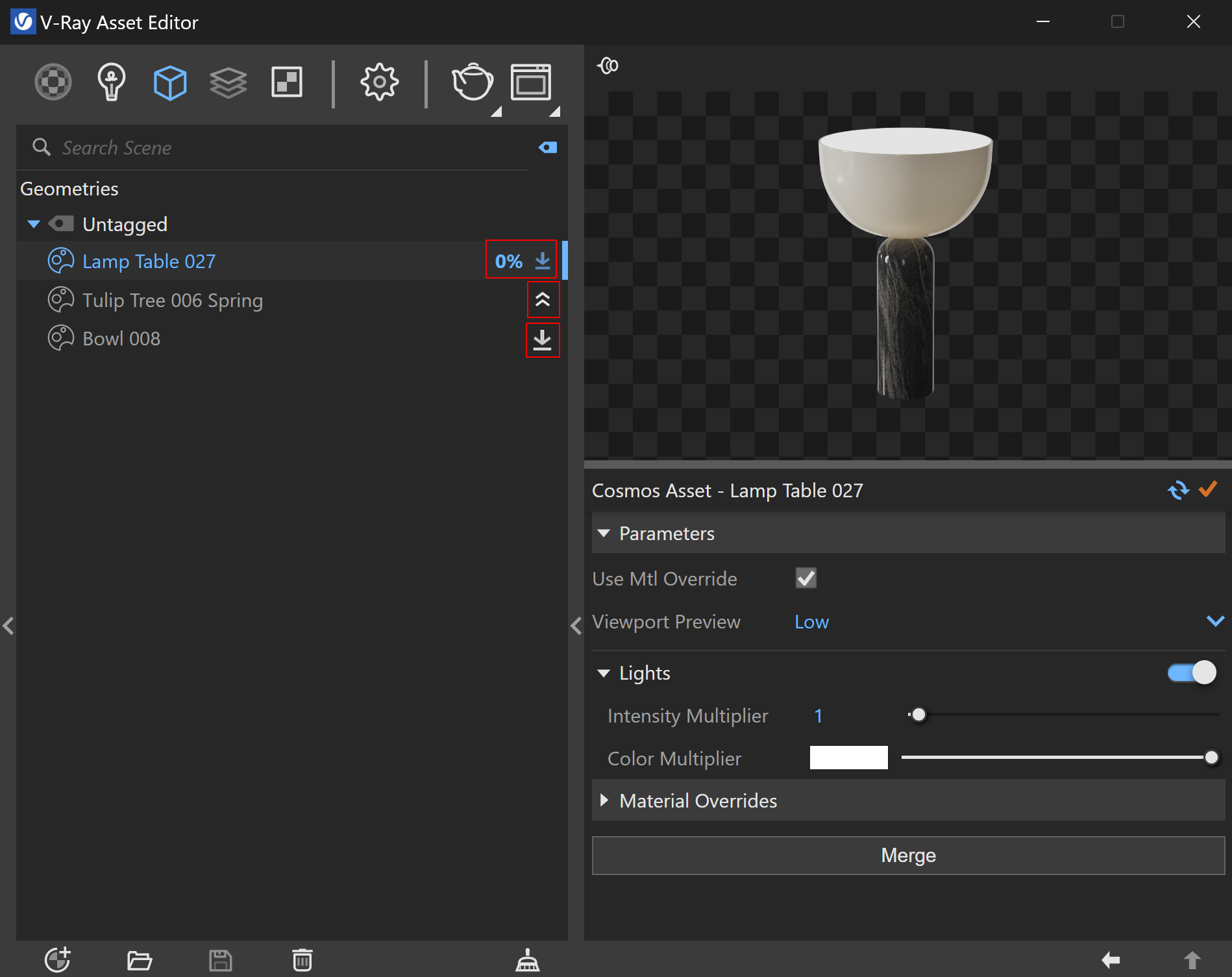Collapse the Lights section
Viewport: 1232px width, 977px height.
pos(604,673)
